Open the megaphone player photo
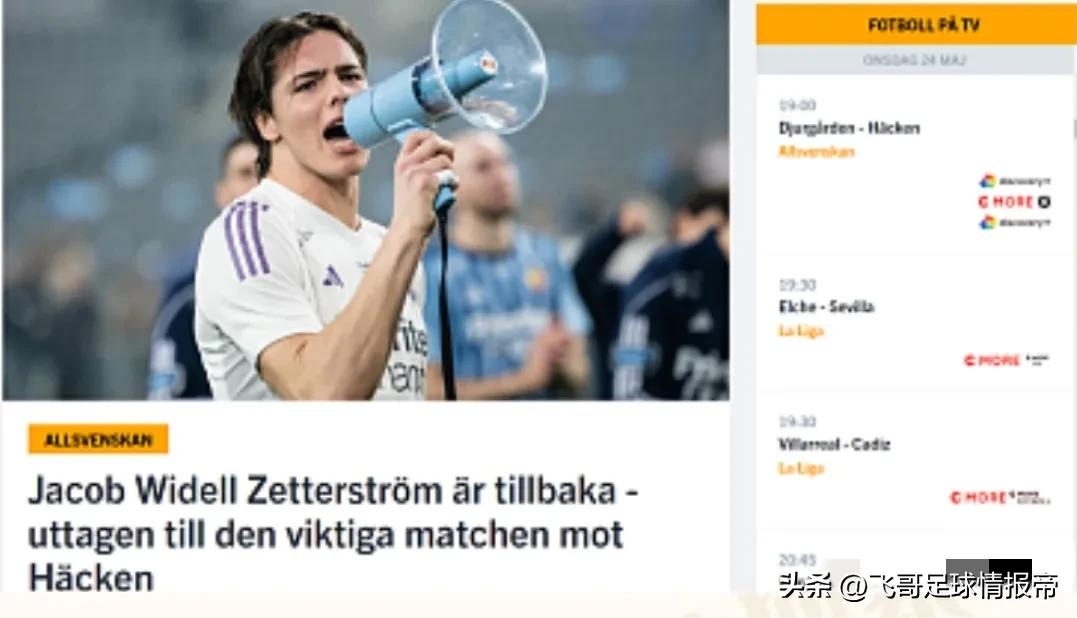 coord(365,200)
